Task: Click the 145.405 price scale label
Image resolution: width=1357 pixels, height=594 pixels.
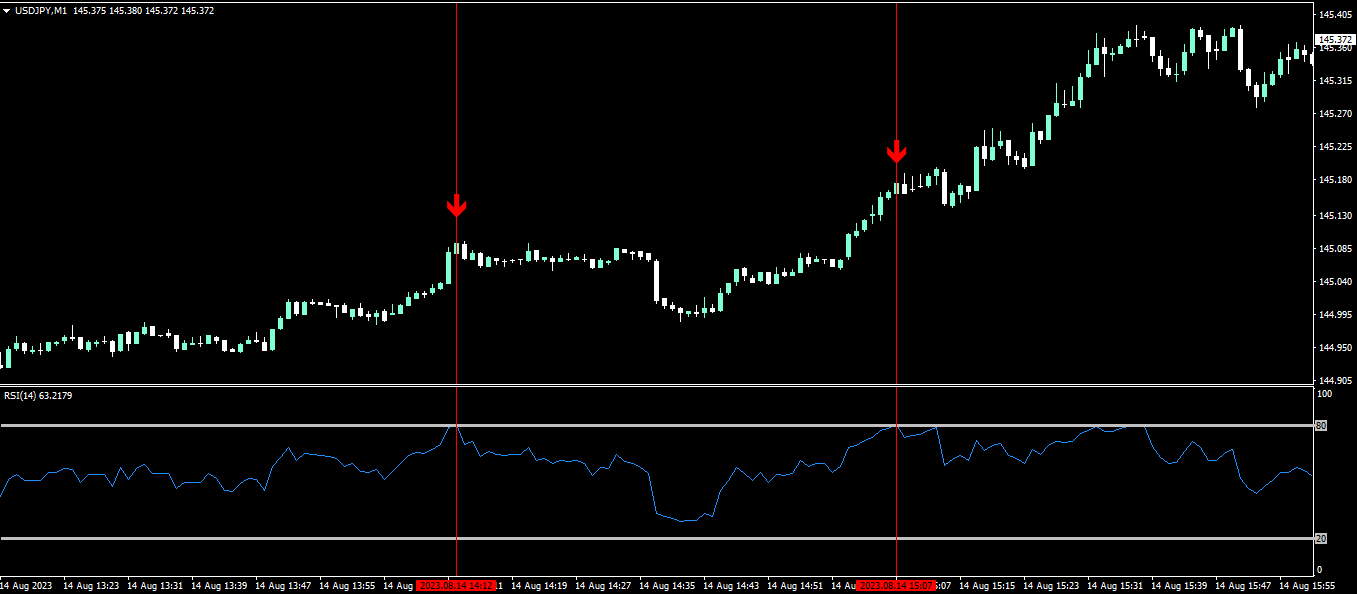Action: [1336, 14]
